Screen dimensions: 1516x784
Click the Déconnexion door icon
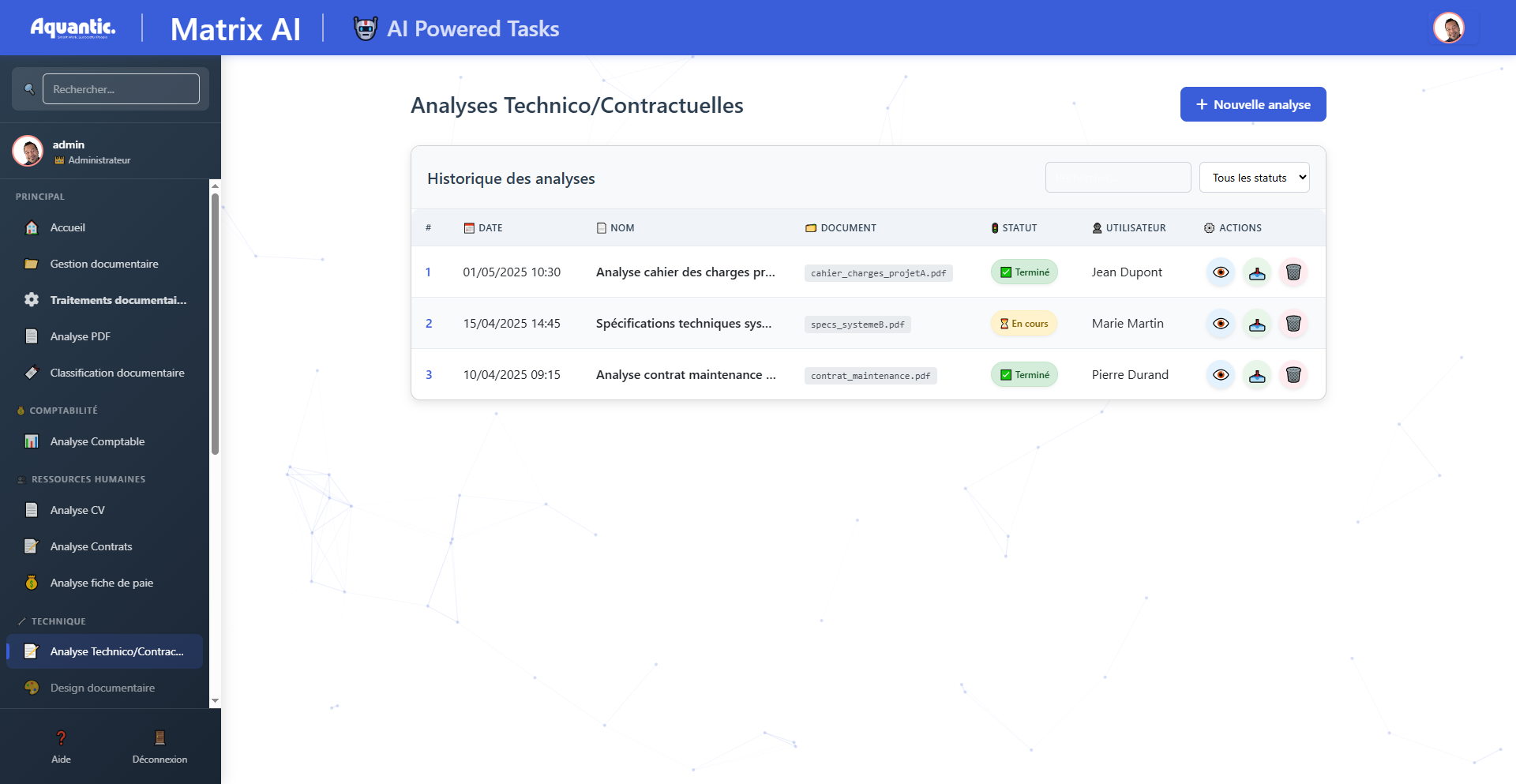pos(159,738)
